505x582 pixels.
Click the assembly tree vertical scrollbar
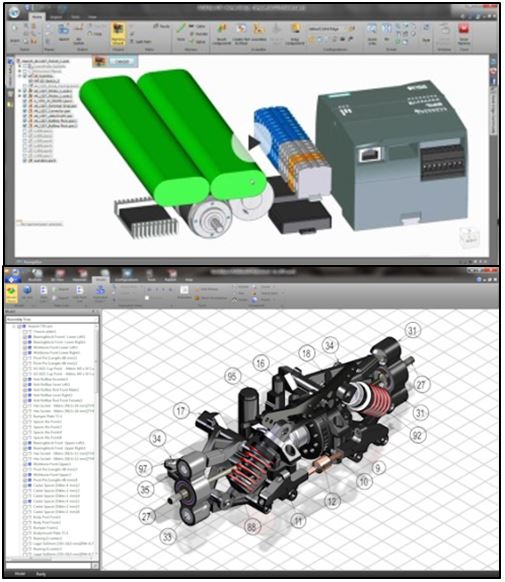[97, 442]
